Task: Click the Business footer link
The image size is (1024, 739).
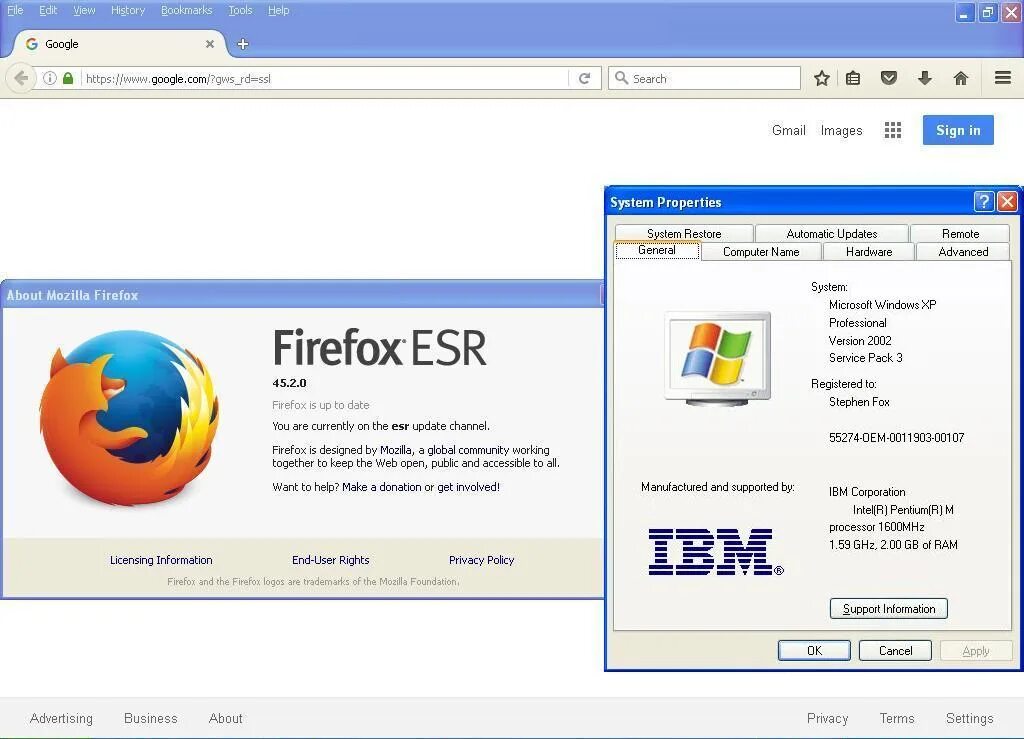Action: (x=151, y=718)
